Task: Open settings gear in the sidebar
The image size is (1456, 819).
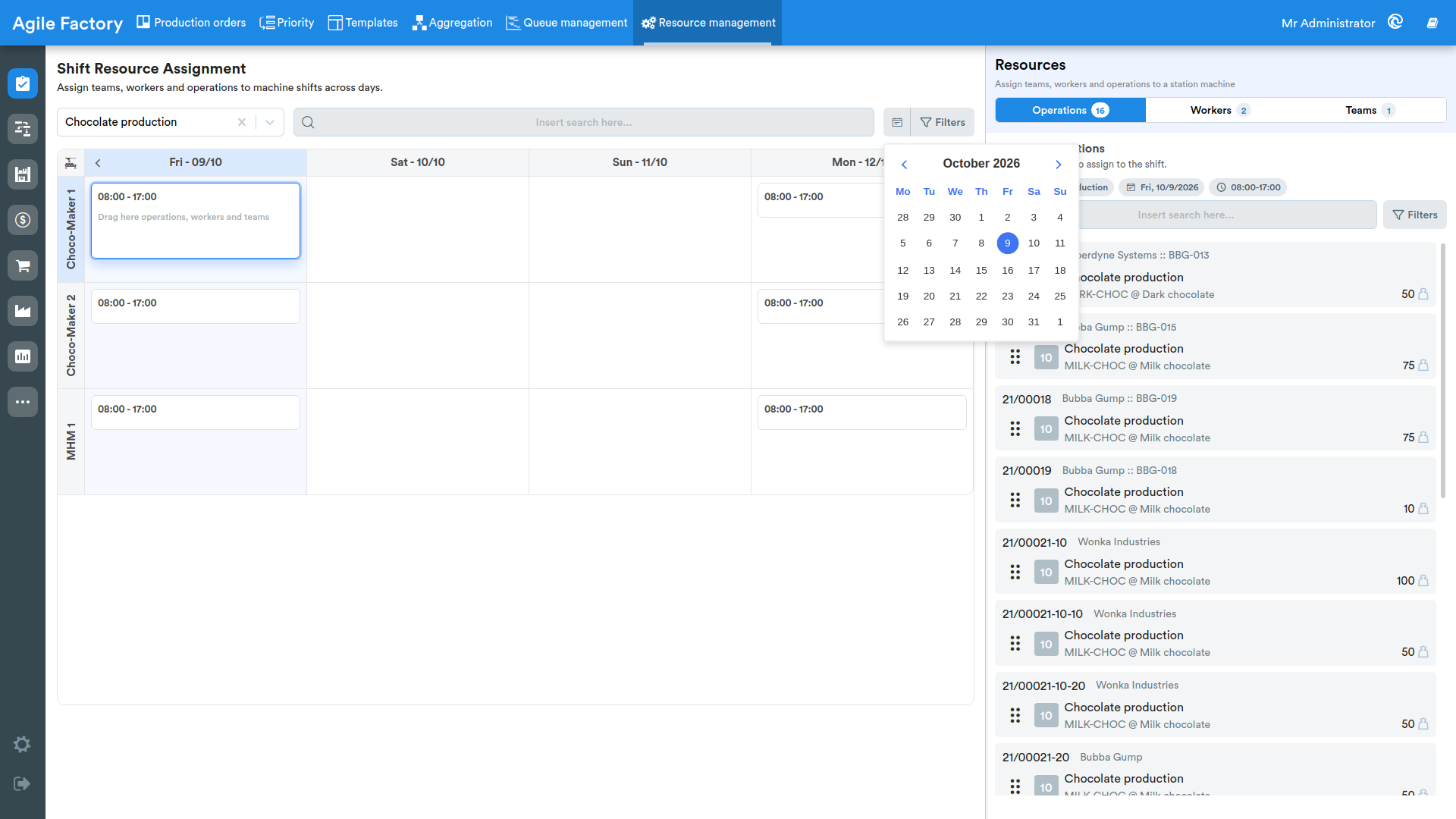Action: point(22,745)
